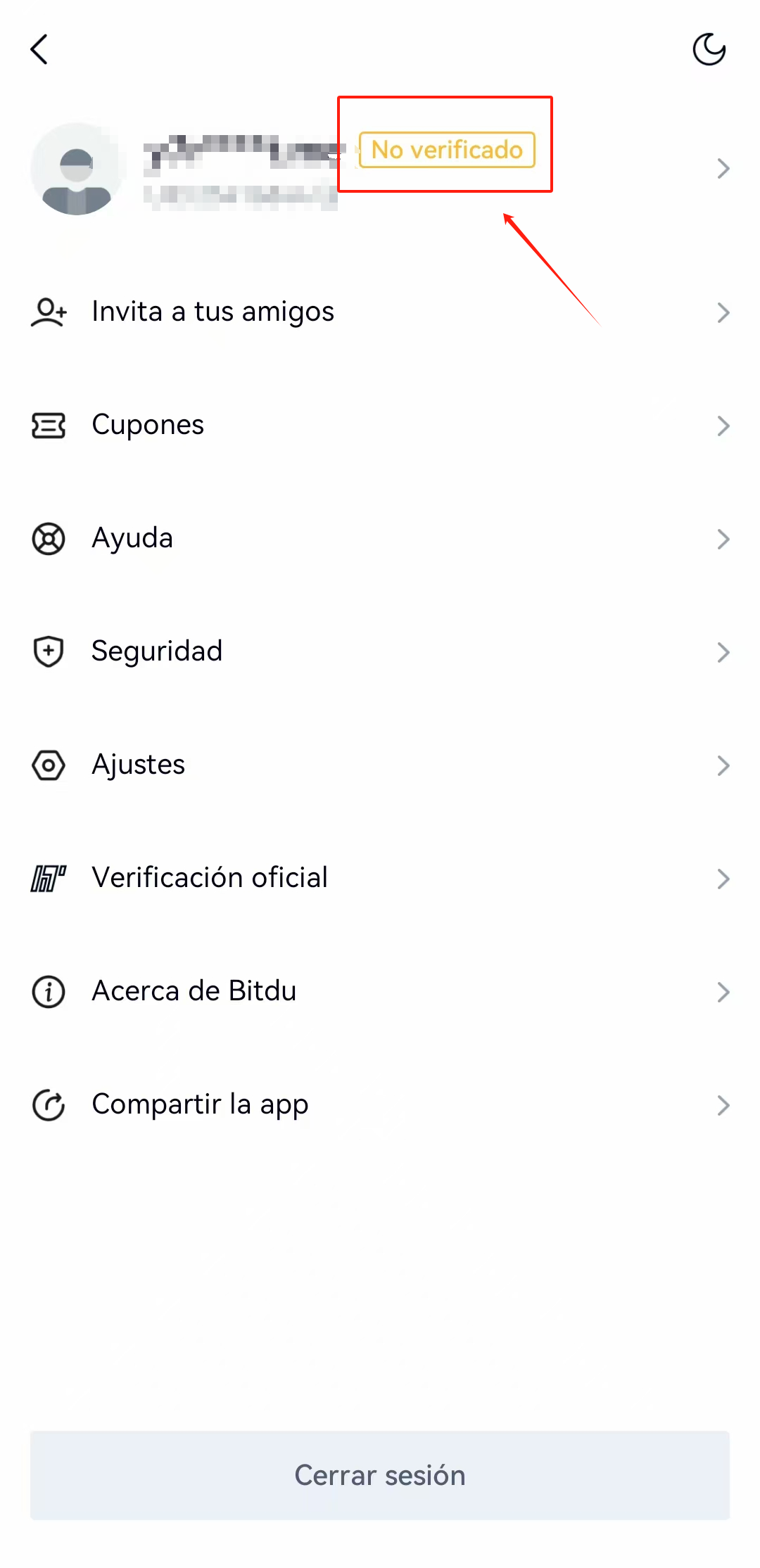Expand the Seguridad row chevron
This screenshot has height=1568, width=760.
[x=723, y=652]
